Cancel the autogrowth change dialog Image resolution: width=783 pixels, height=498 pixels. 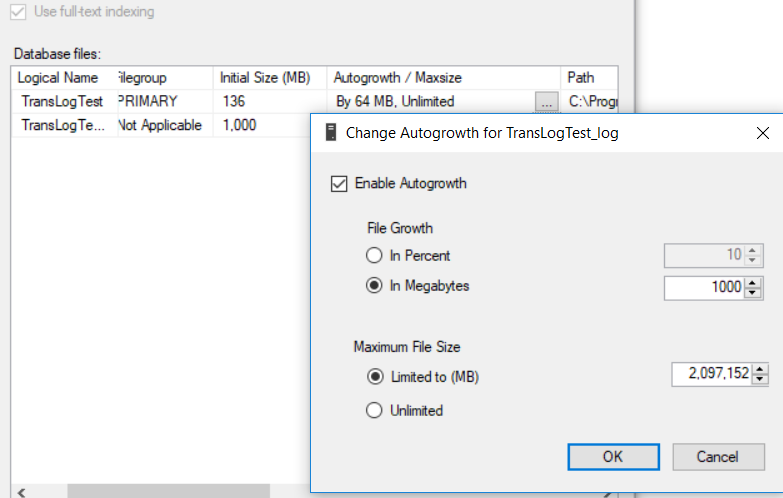(717, 456)
